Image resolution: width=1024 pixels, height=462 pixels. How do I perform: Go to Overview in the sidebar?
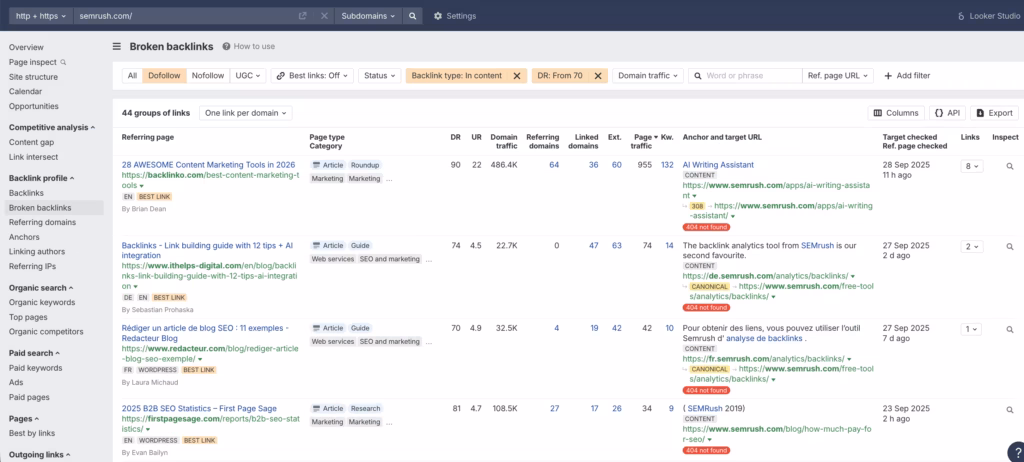pyautogui.click(x=26, y=47)
